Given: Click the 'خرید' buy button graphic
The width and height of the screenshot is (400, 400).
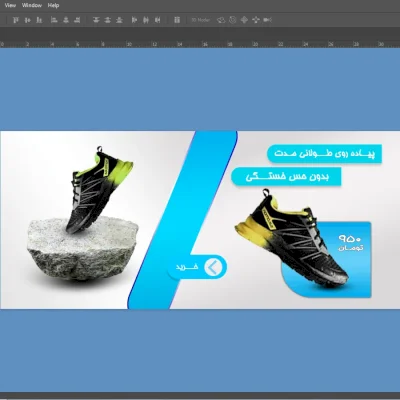Looking at the screenshot, I should point(197,267).
